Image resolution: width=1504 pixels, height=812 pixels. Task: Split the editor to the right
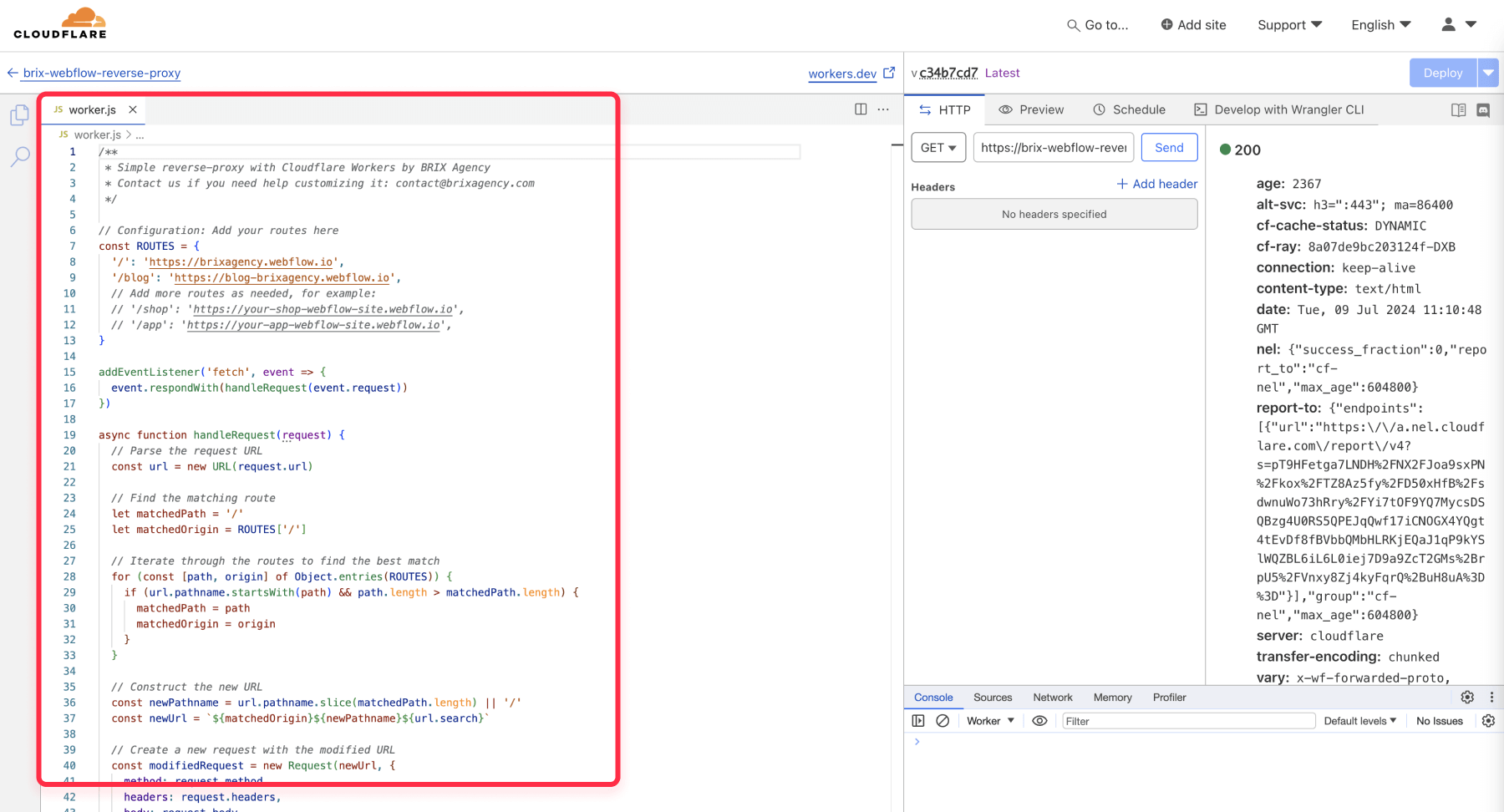coord(861,109)
